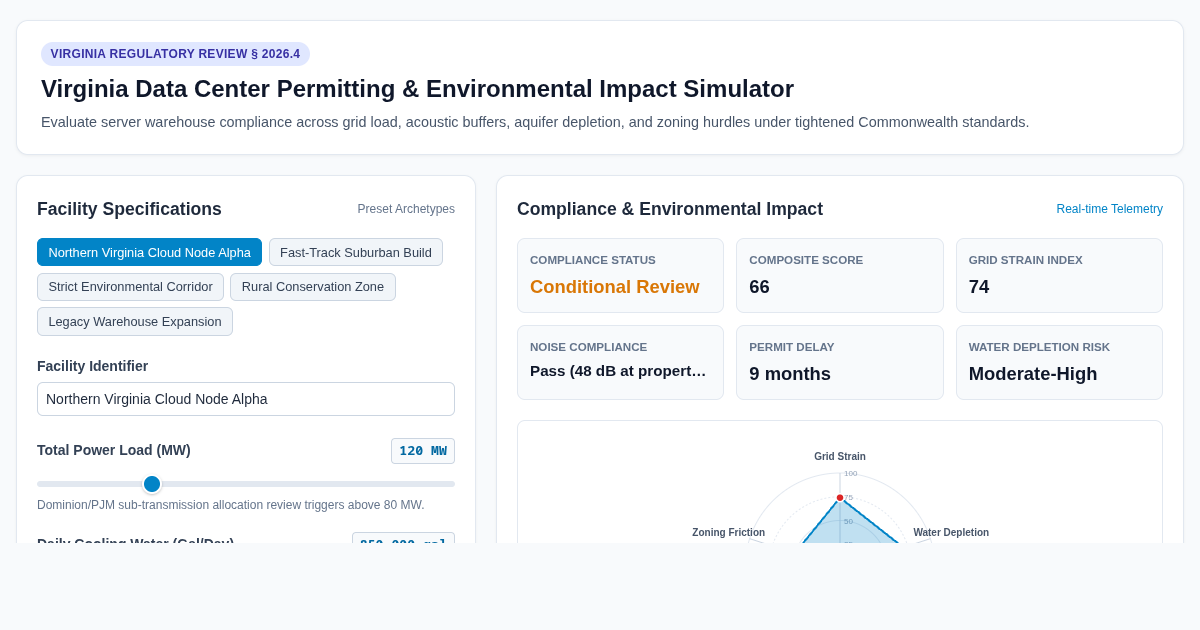Click the simulator page title

pyautogui.click(x=417, y=89)
